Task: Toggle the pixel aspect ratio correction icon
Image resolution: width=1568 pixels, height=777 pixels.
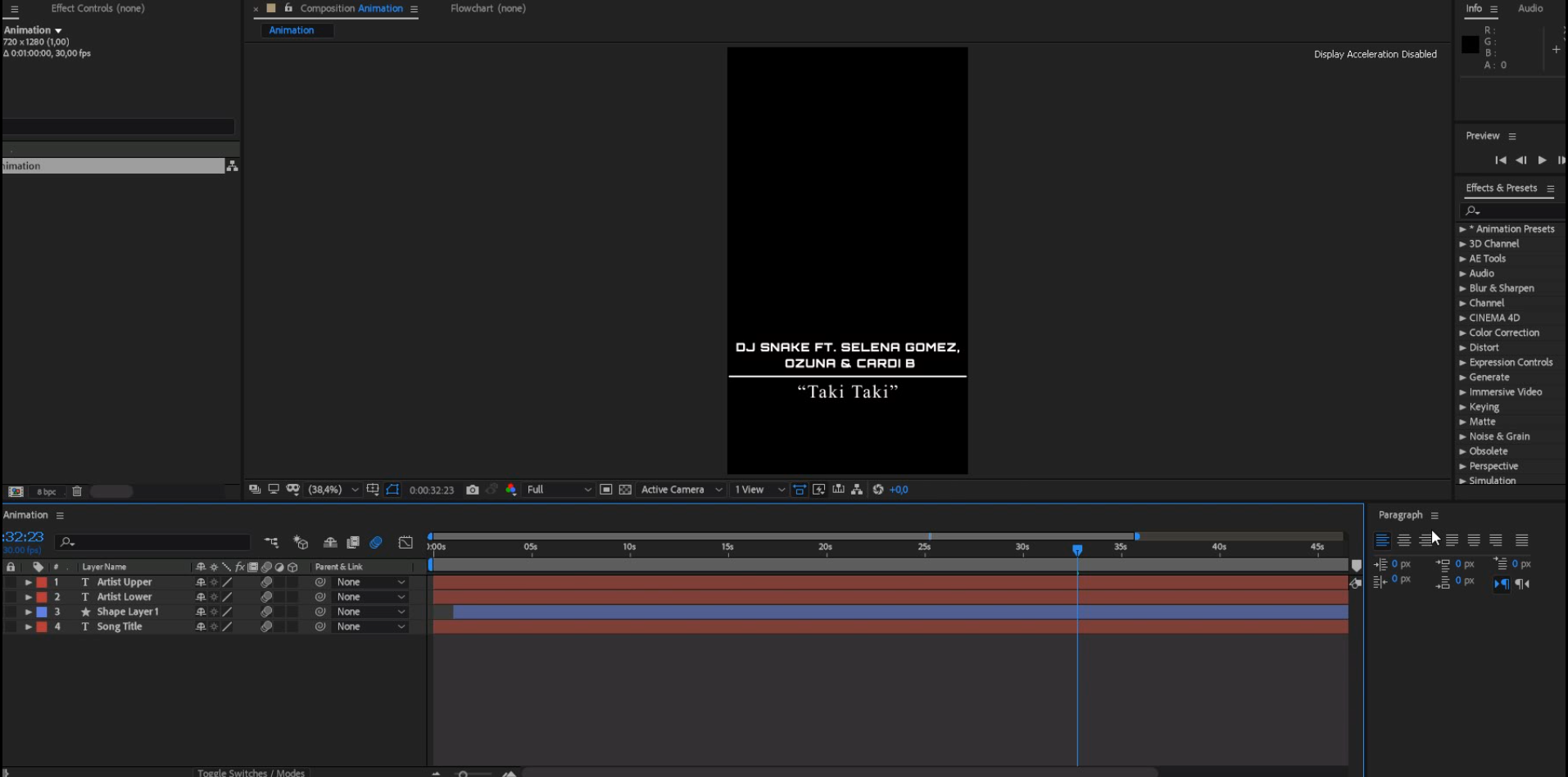Action: [x=799, y=490]
